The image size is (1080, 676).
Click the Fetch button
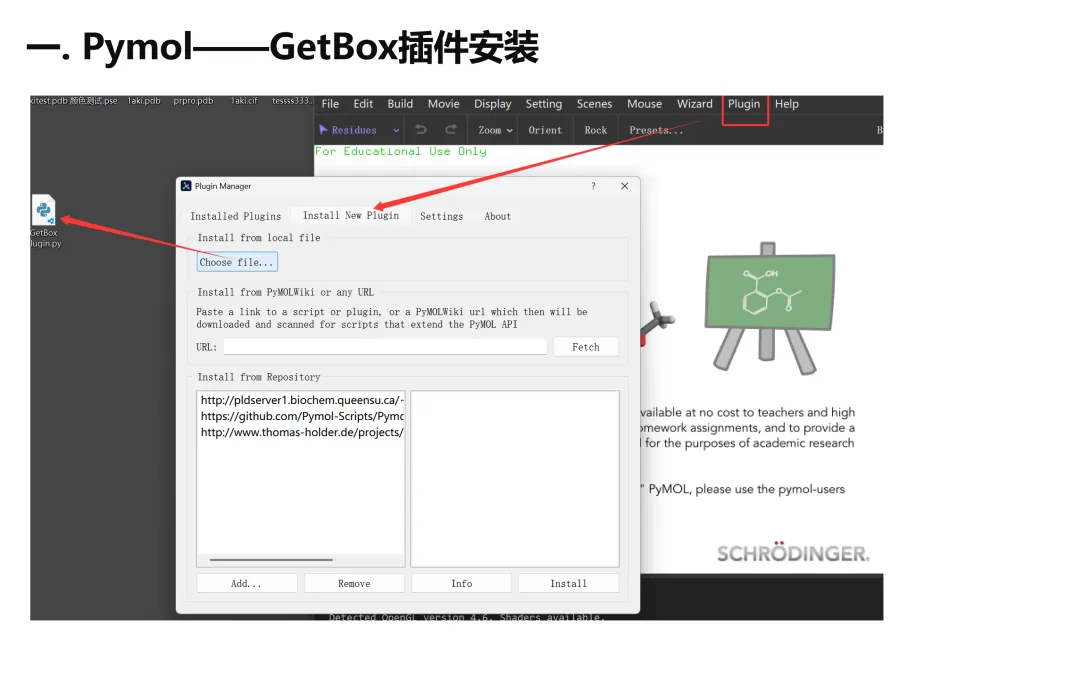point(585,347)
